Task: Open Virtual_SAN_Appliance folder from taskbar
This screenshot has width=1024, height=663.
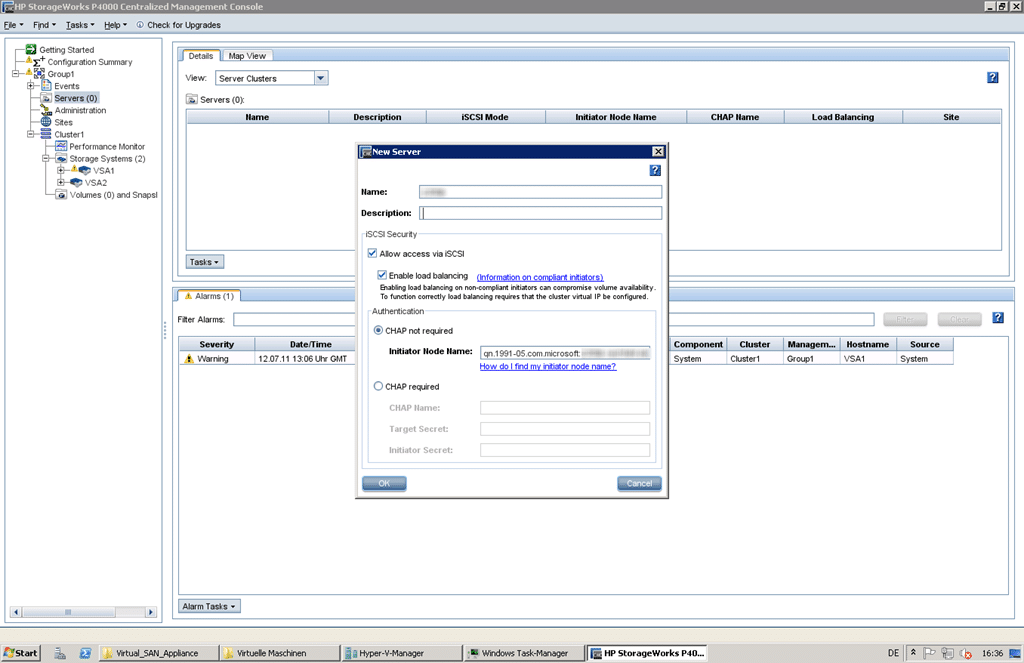Action: (x=158, y=653)
